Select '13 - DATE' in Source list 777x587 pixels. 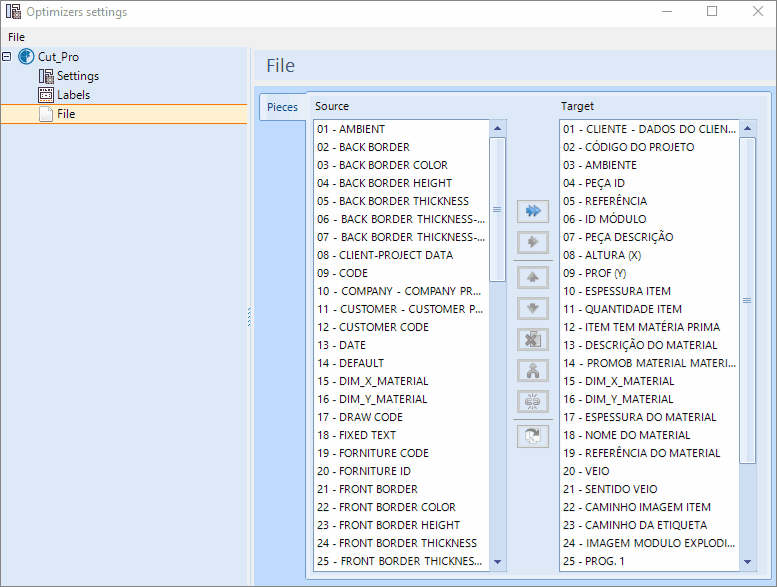(x=402, y=345)
